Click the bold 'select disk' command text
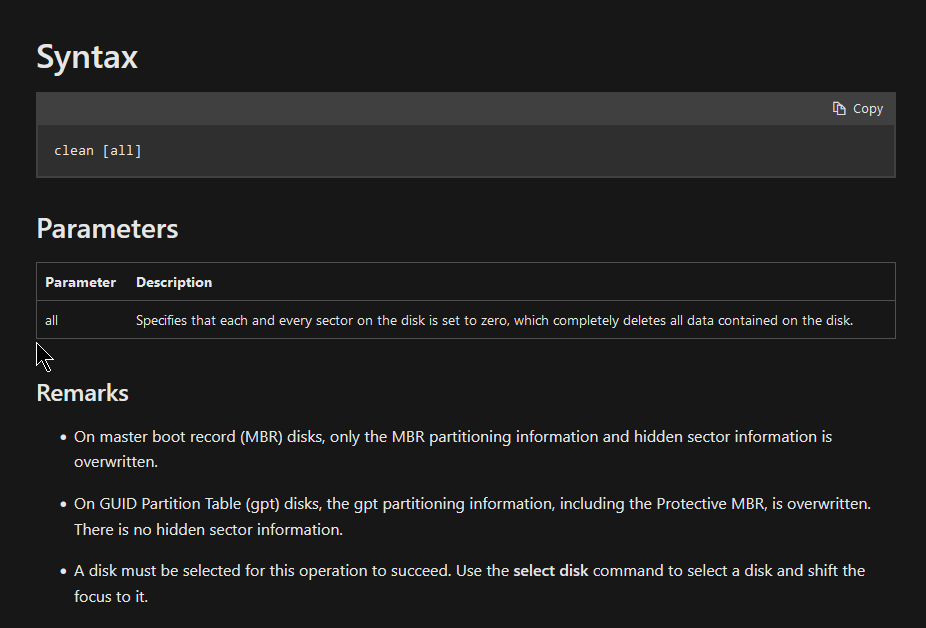 (551, 571)
